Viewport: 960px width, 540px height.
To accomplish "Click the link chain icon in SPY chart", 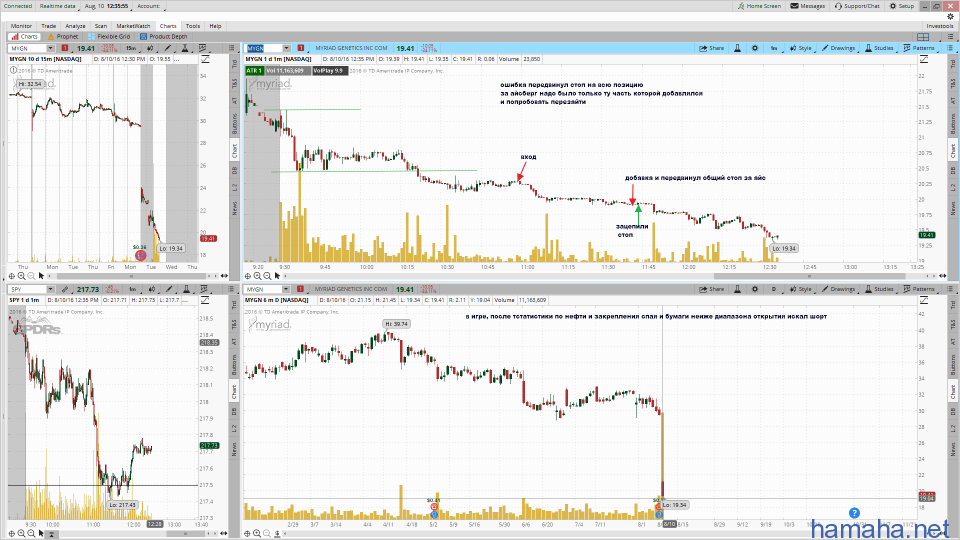I will click(x=65, y=290).
